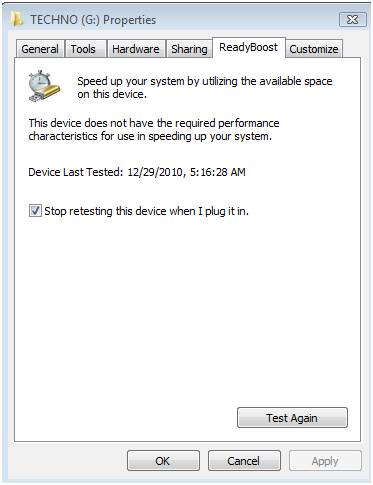Click the Cancel button

244,461
